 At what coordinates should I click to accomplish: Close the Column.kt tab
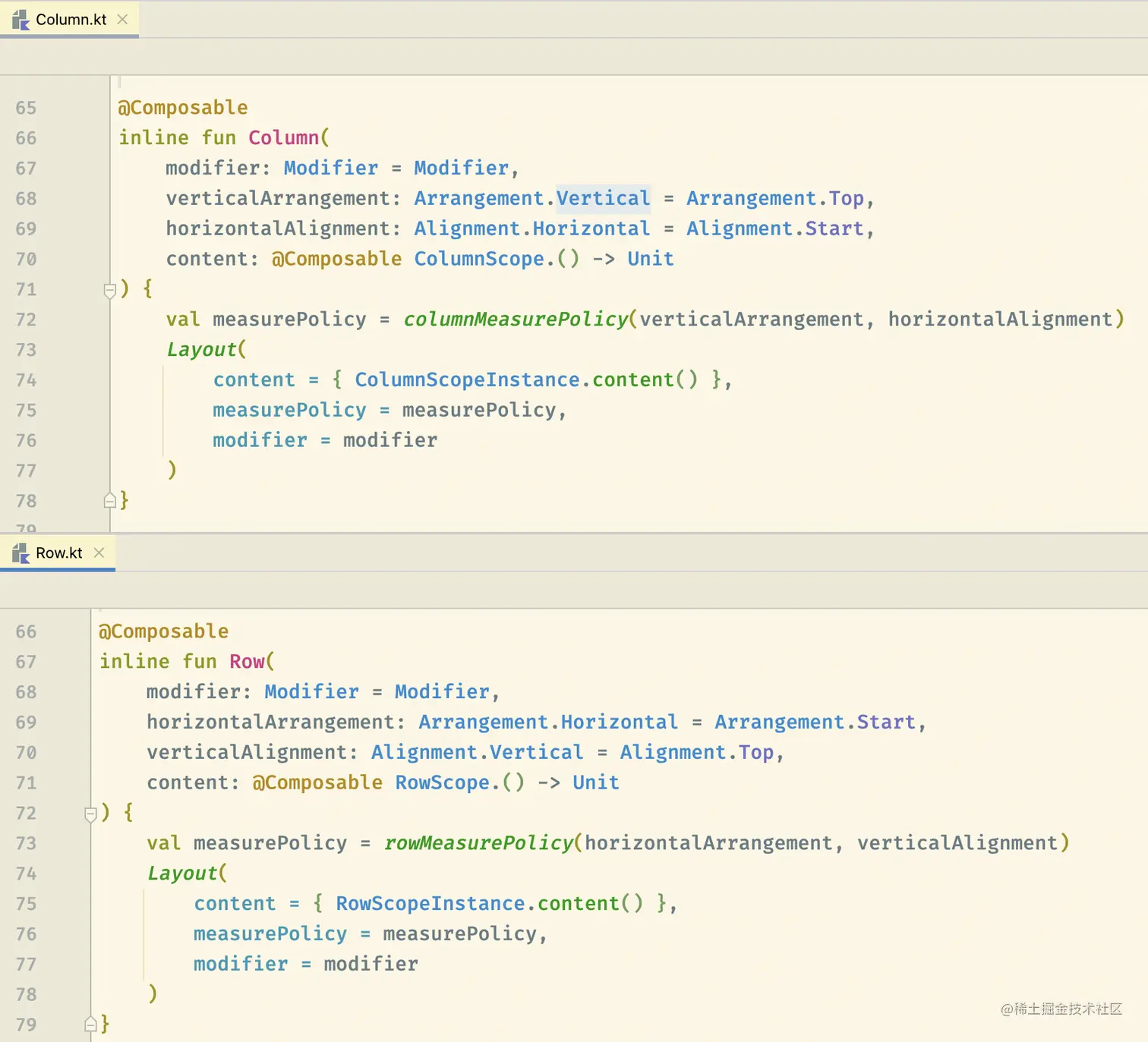(x=122, y=20)
